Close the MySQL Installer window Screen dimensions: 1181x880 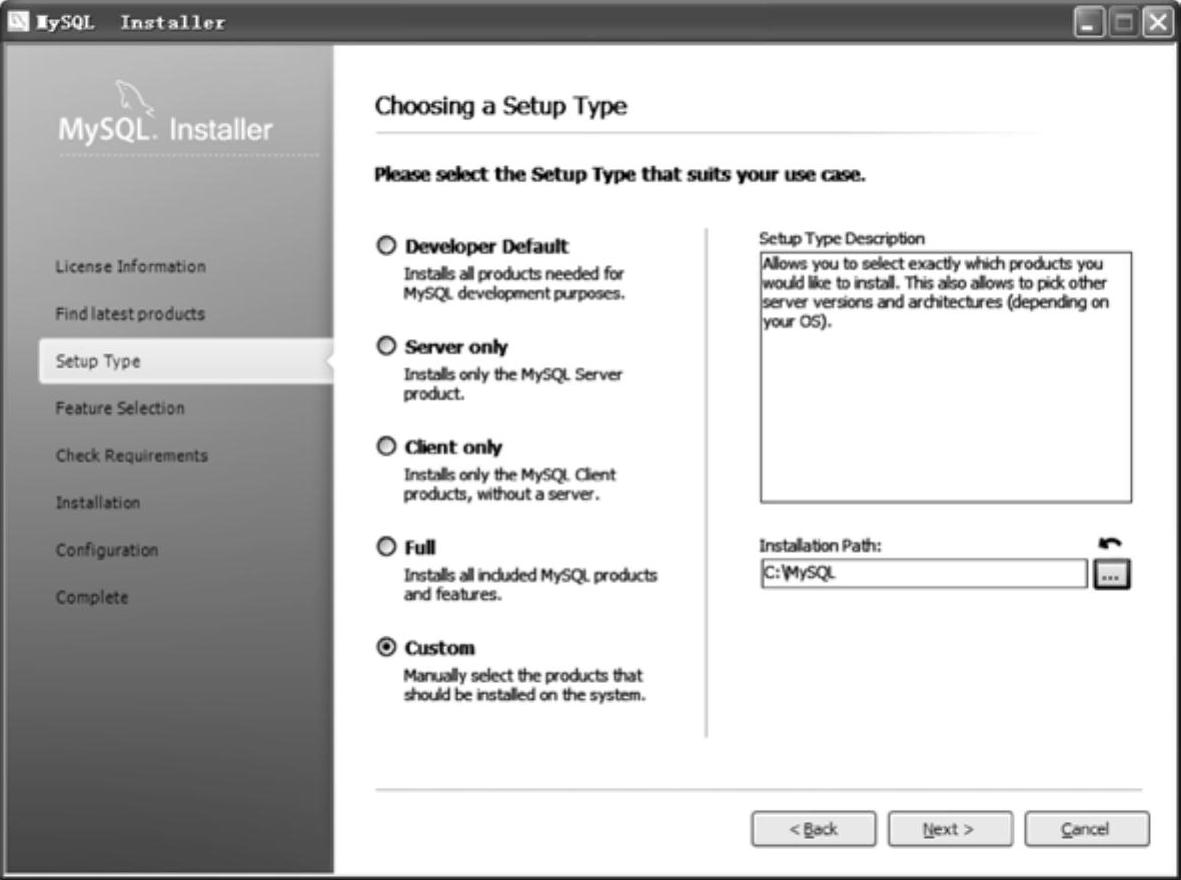click(x=1157, y=22)
